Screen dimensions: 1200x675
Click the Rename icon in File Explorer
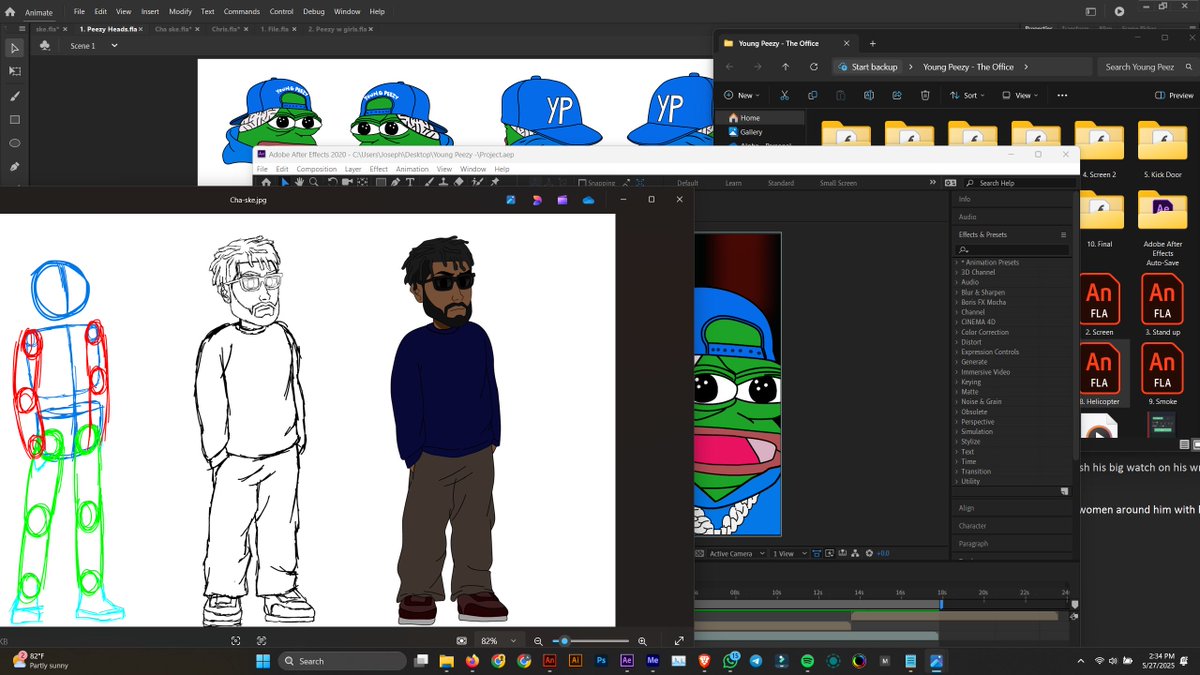point(869,95)
